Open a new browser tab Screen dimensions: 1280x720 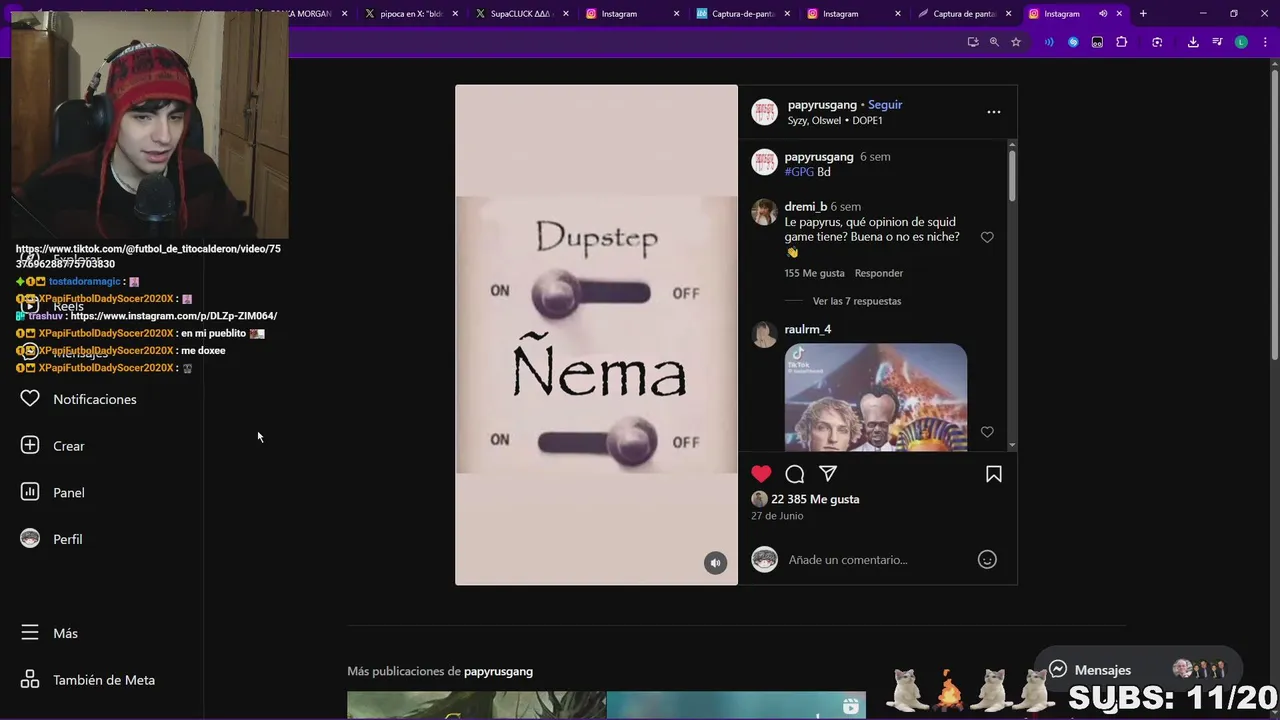coord(1143,14)
